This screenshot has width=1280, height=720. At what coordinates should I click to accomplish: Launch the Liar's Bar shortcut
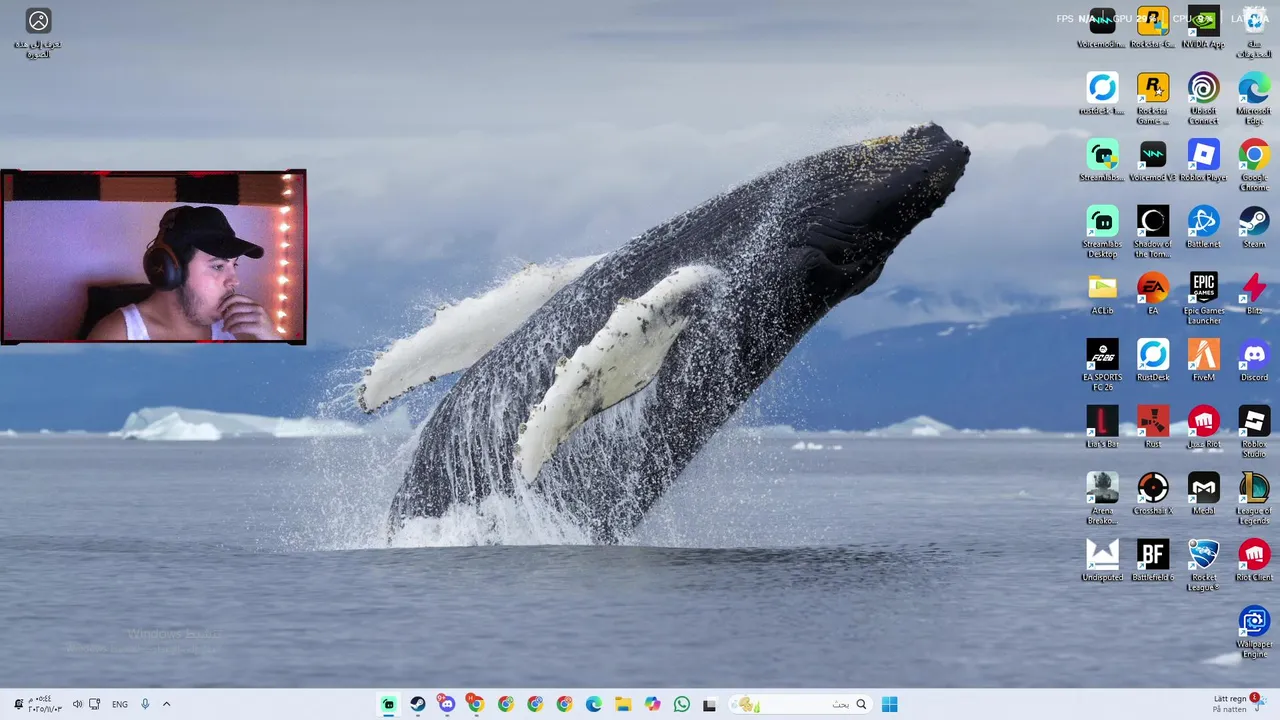pos(1102,427)
